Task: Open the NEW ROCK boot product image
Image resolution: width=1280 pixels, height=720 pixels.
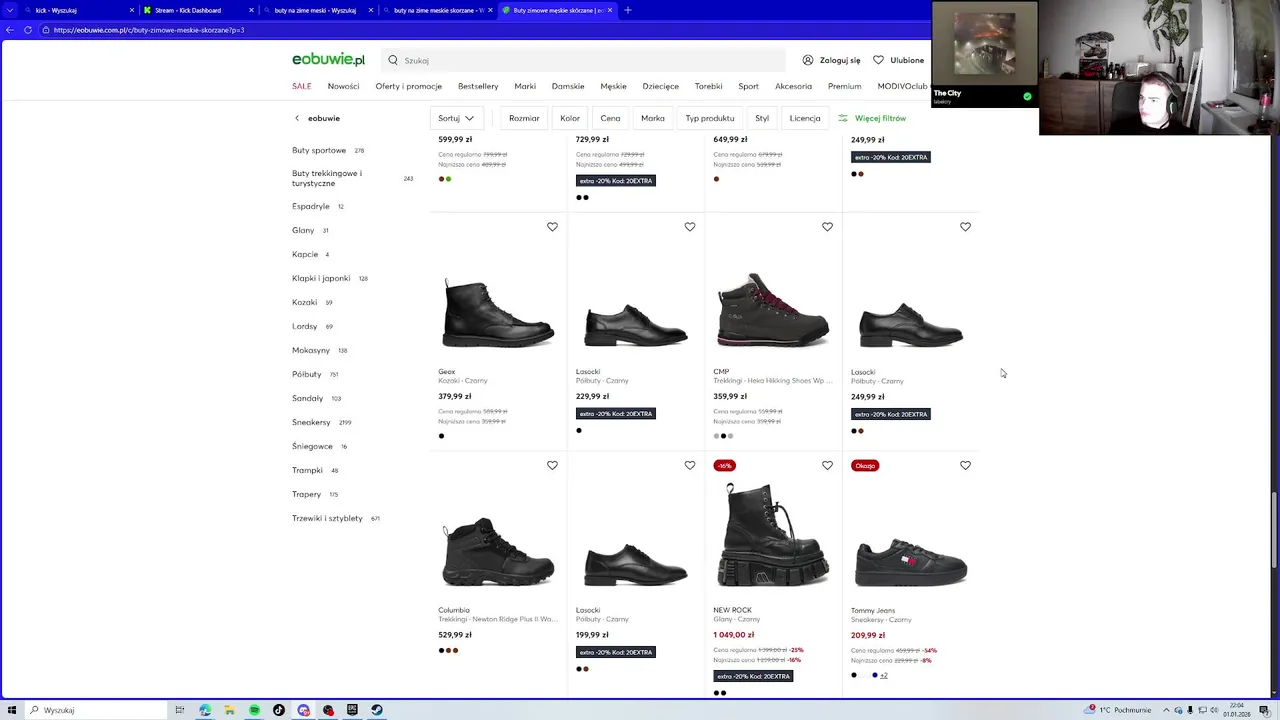Action: pos(773,534)
